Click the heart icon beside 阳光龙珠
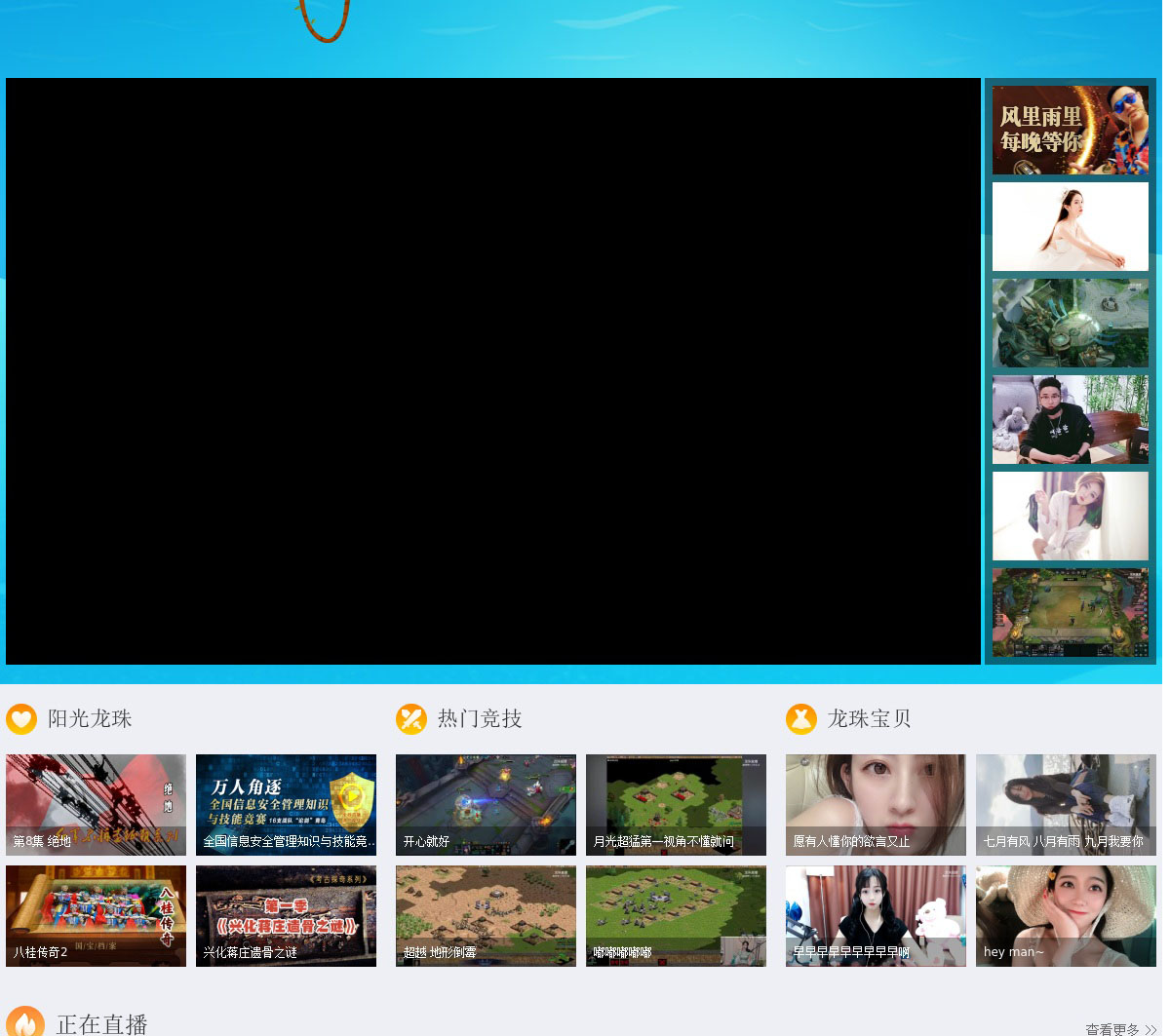1170x1036 pixels. tap(21, 719)
